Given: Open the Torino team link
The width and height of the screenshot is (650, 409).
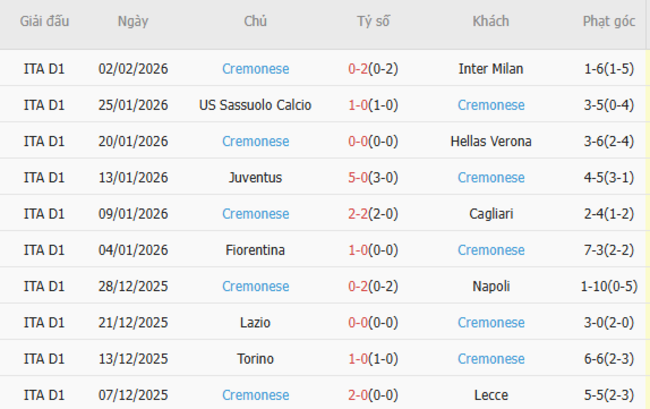Looking at the screenshot, I should [255, 358].
